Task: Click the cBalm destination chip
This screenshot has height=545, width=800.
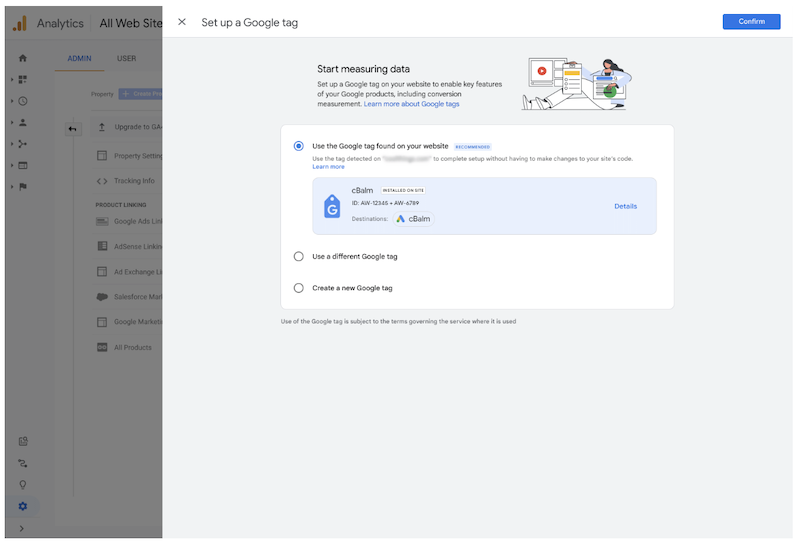Action: click(x=413, y=219)
